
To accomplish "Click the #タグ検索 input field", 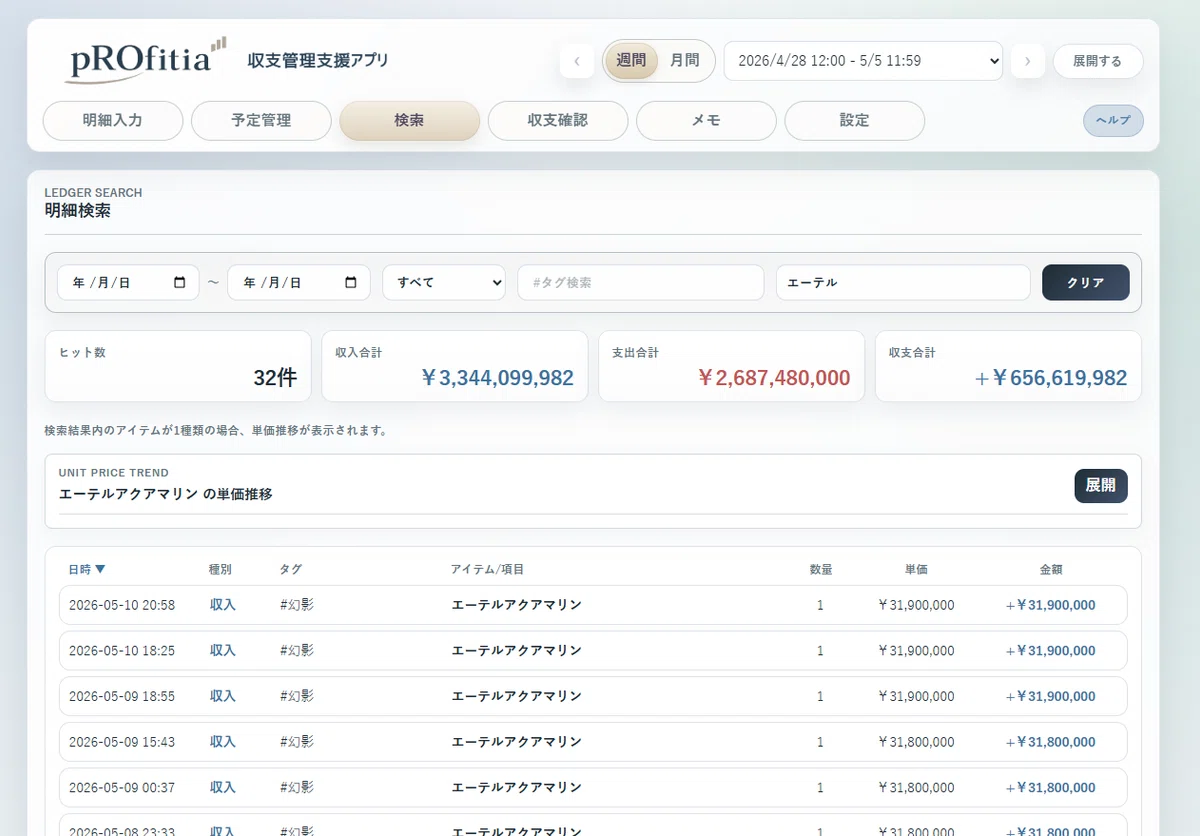I will (x=641, y=283).
